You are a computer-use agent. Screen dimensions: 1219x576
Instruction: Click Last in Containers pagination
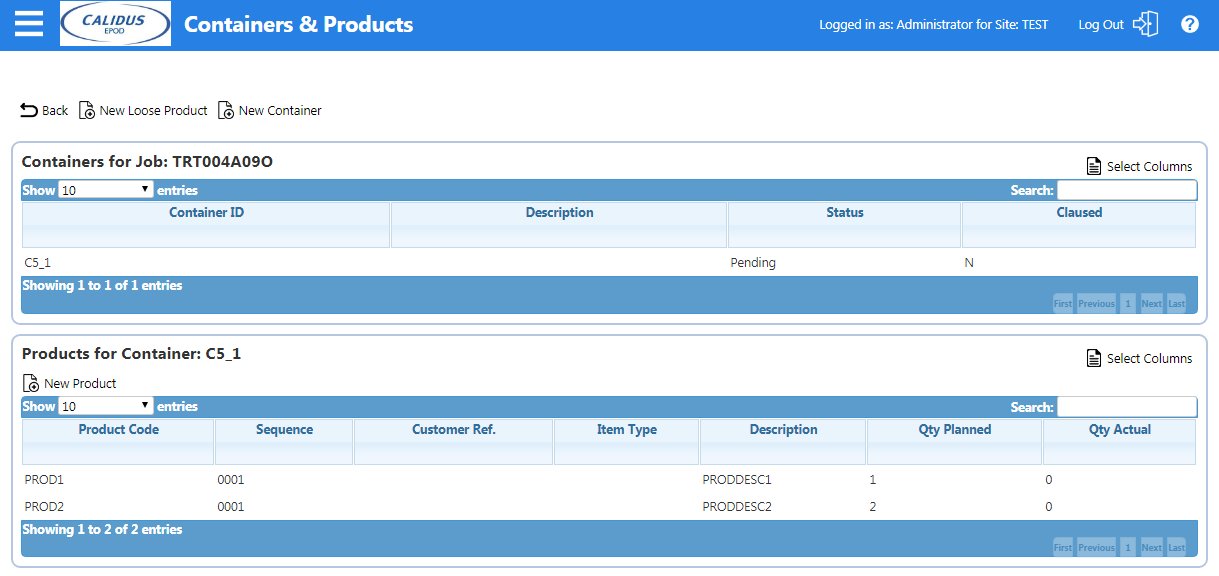[1176, 304]
